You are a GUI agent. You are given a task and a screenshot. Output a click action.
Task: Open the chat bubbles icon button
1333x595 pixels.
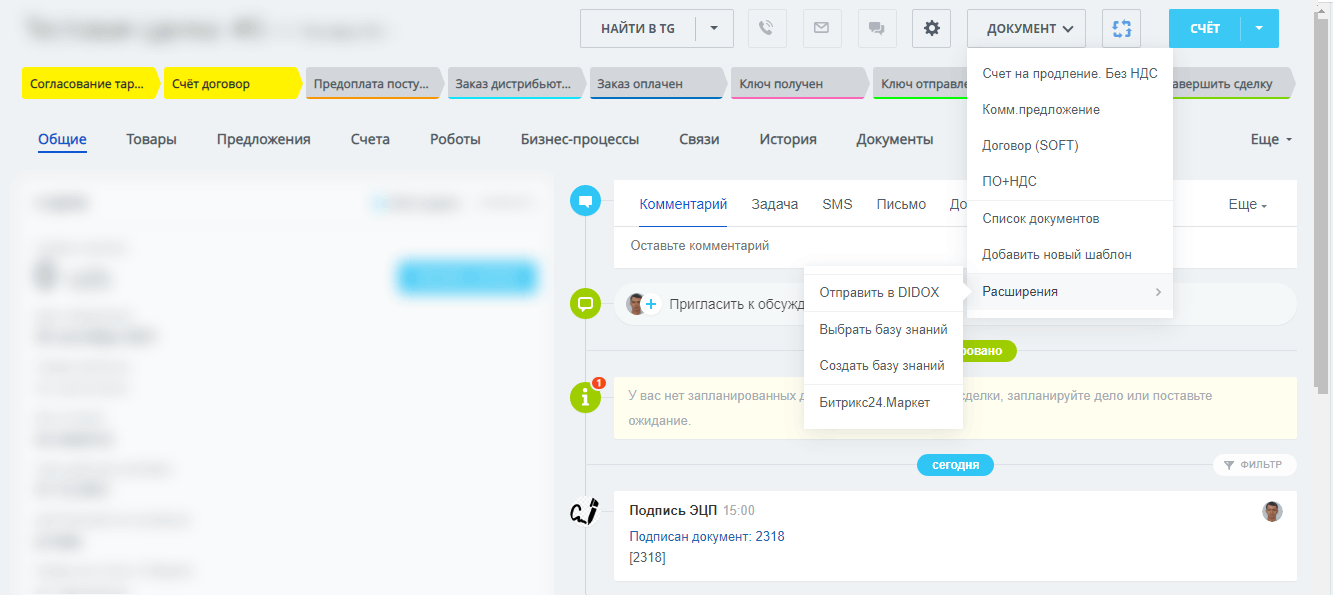tap(877, 28)
